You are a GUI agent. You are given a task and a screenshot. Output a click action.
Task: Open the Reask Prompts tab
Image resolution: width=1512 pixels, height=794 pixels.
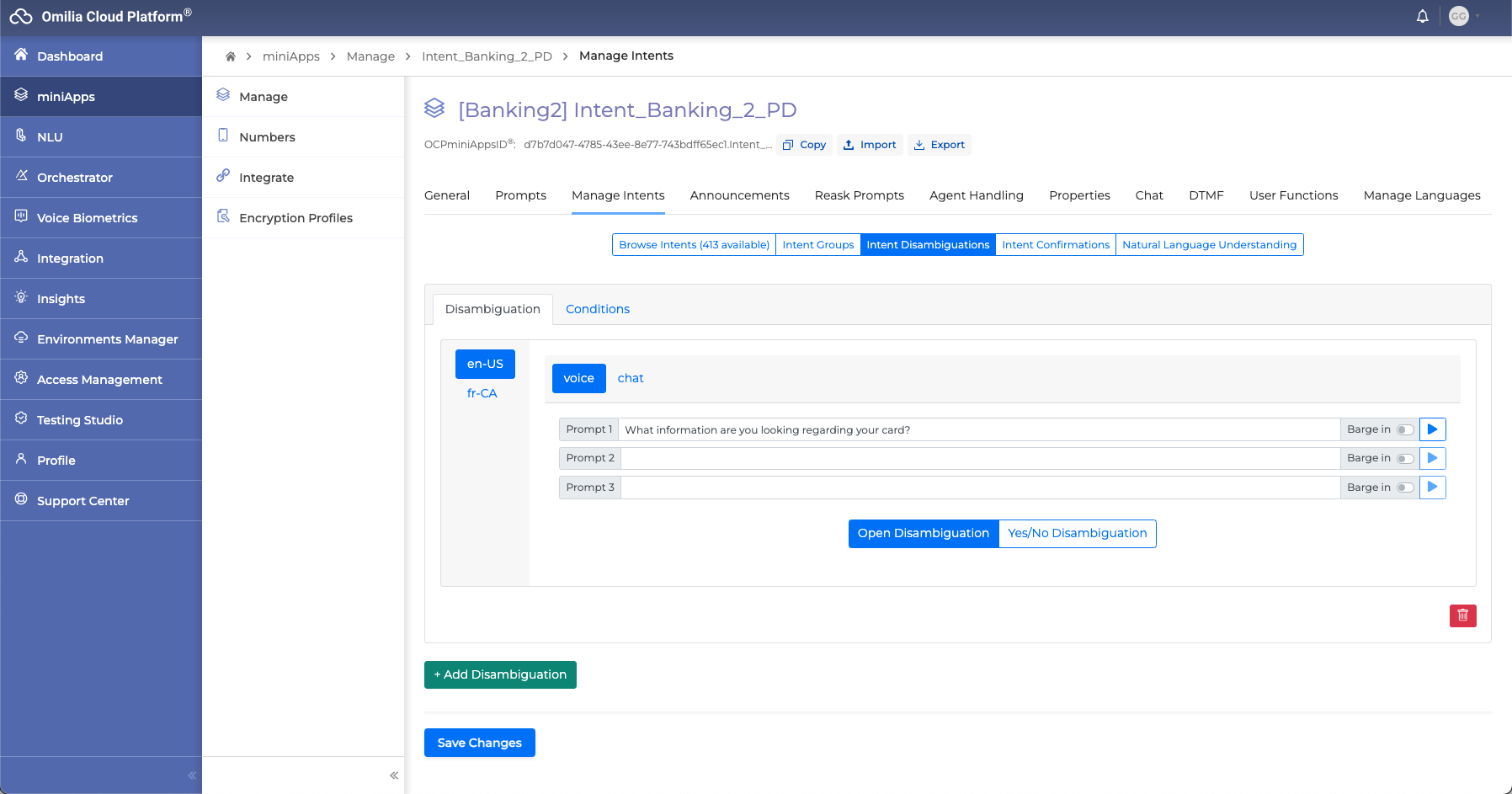(859, 195)
